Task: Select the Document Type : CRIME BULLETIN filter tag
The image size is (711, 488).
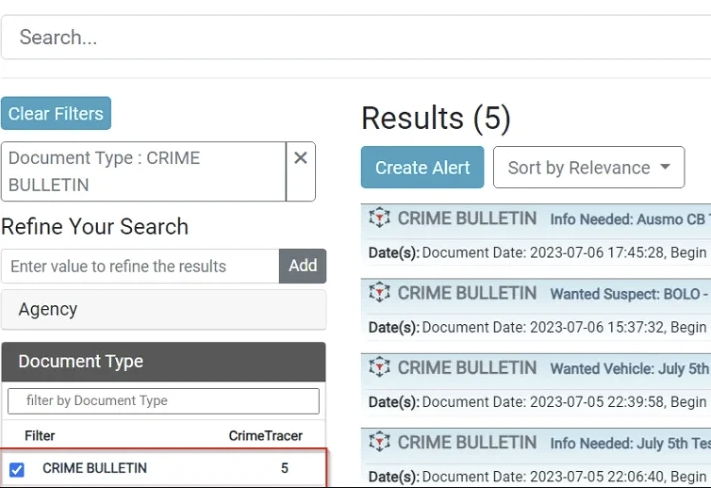Action: 144,171
